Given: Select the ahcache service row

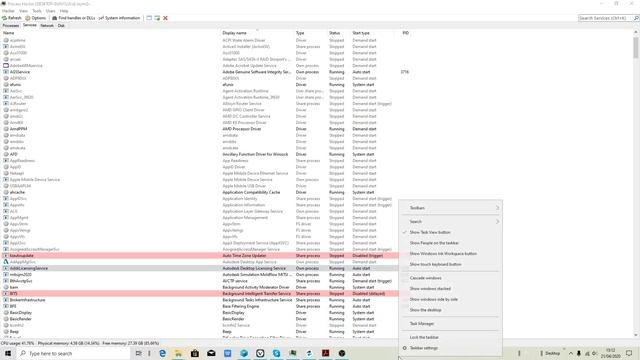Looking at the screenshot, I should (200, 192).
